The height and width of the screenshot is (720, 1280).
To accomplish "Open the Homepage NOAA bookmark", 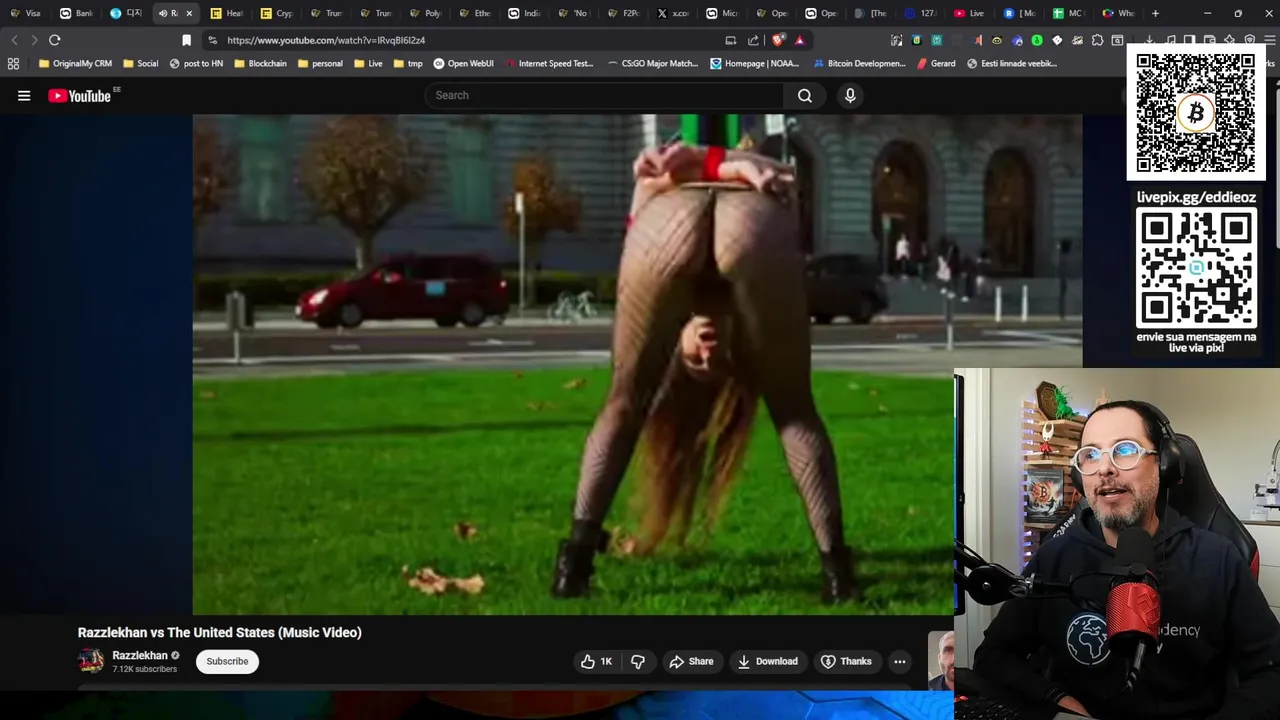I will pos(755,63).
